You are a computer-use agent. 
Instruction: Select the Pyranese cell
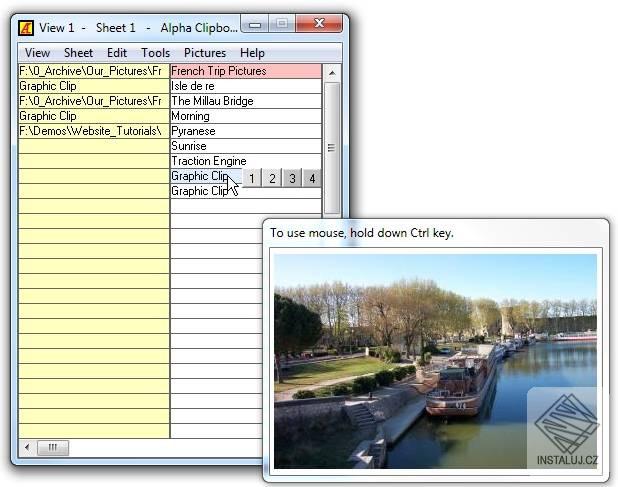[x=246, y=131]
